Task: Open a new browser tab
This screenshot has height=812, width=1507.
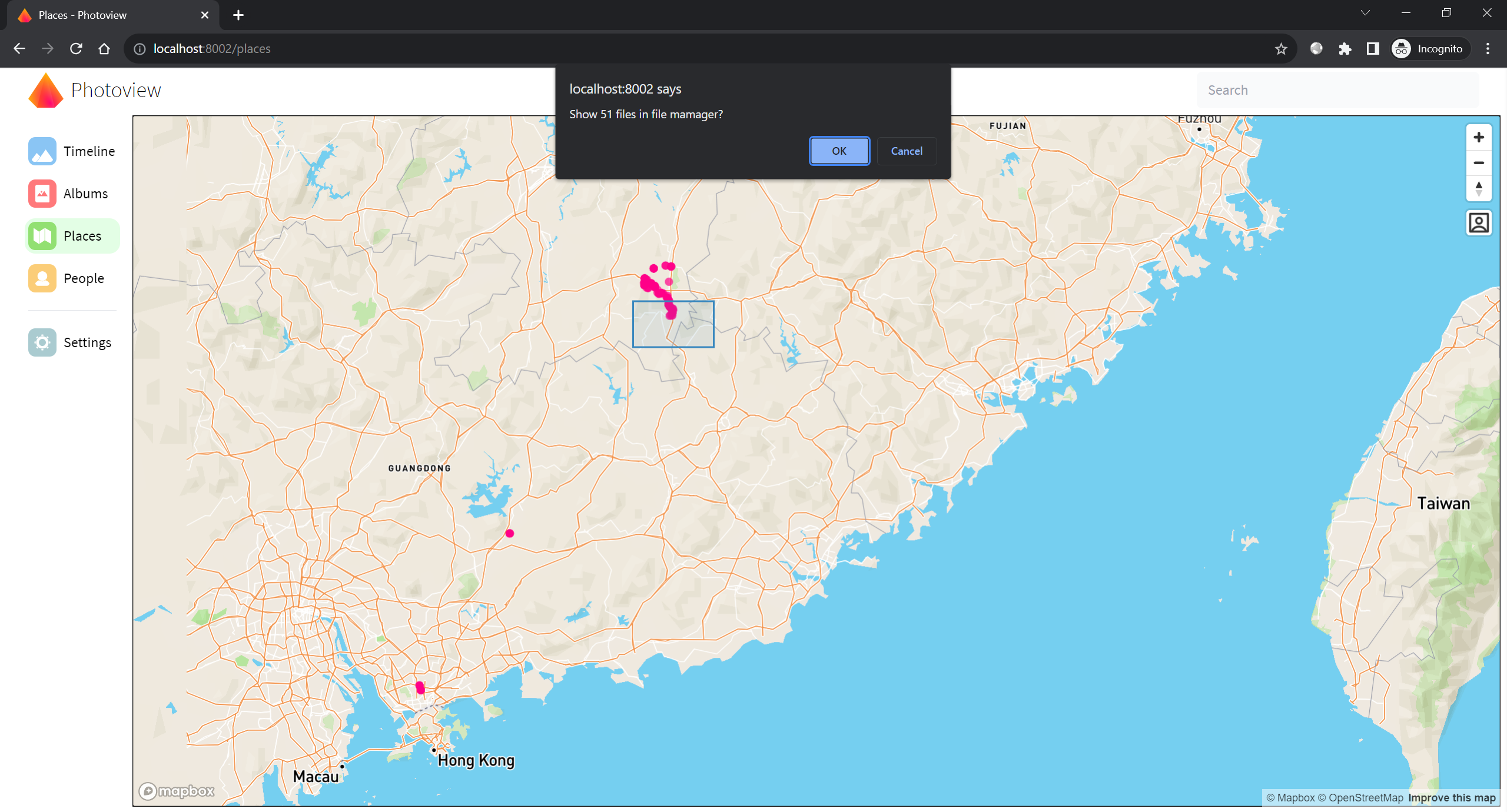Action: (x=238, y=15)
